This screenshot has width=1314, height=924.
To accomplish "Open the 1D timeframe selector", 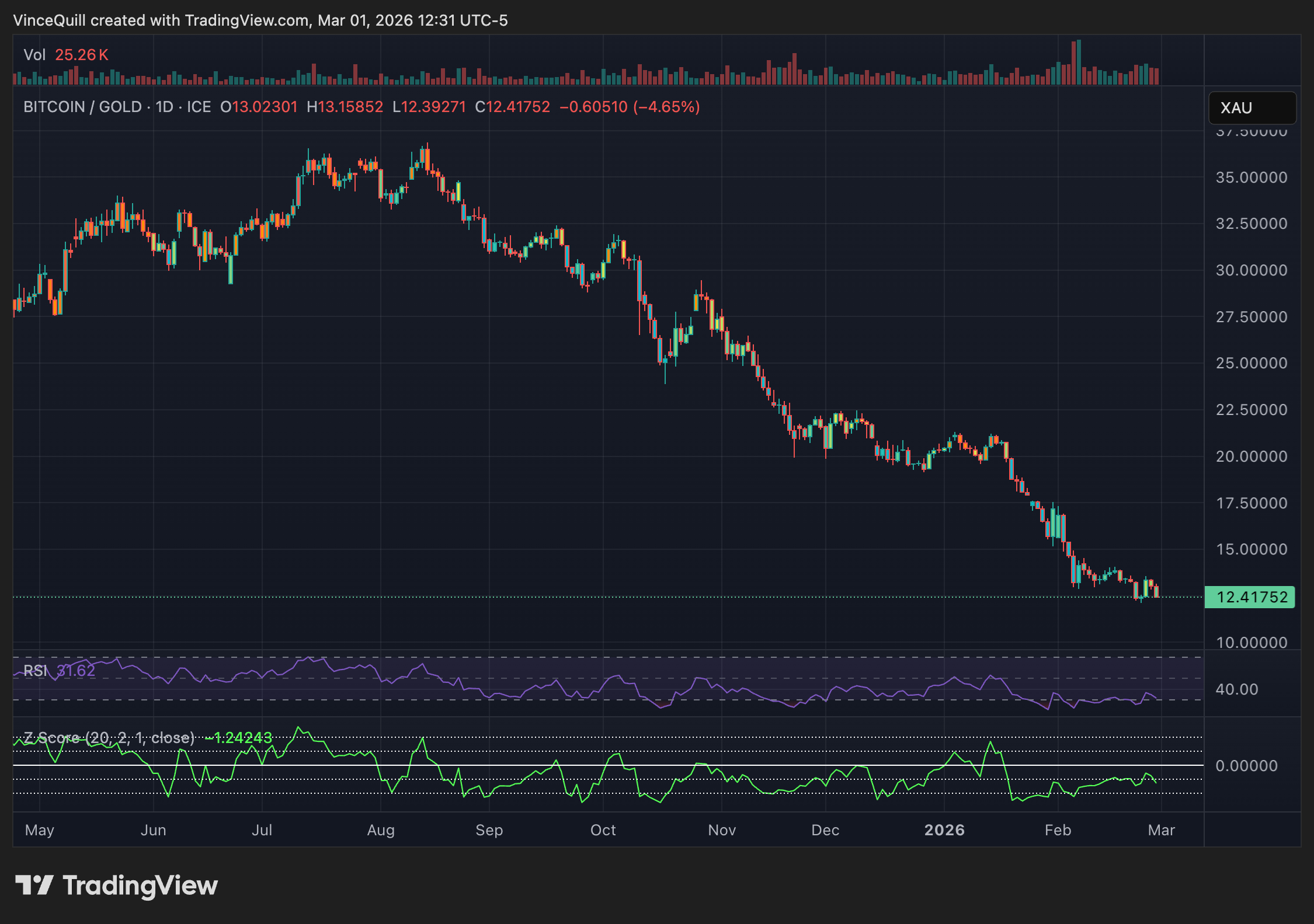I will 166,106.
